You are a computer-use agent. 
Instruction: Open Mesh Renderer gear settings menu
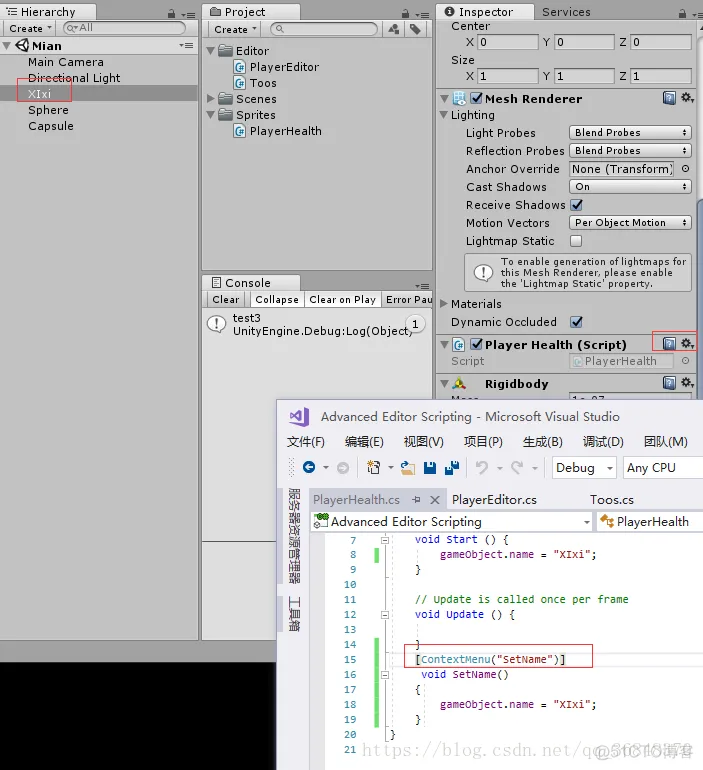[687, 98]
